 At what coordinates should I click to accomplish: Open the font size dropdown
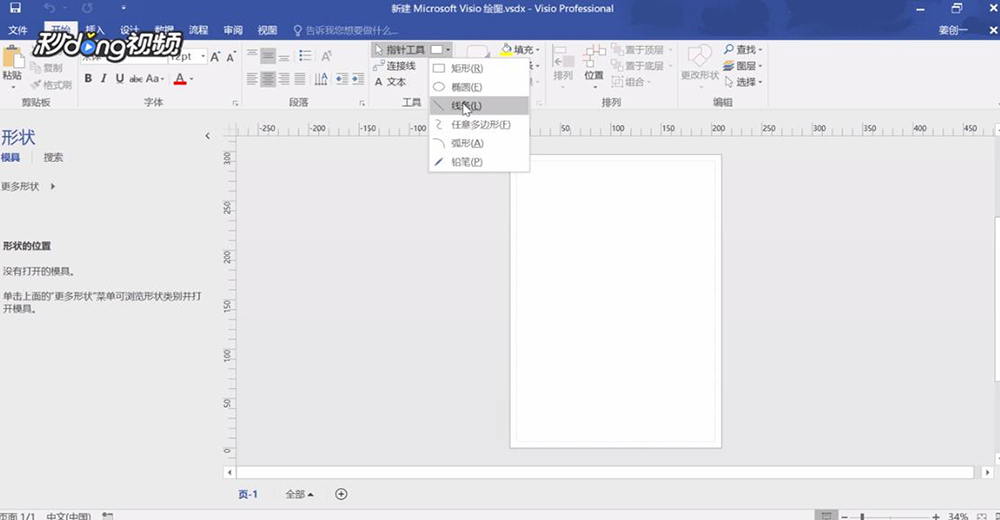[203, 56]
